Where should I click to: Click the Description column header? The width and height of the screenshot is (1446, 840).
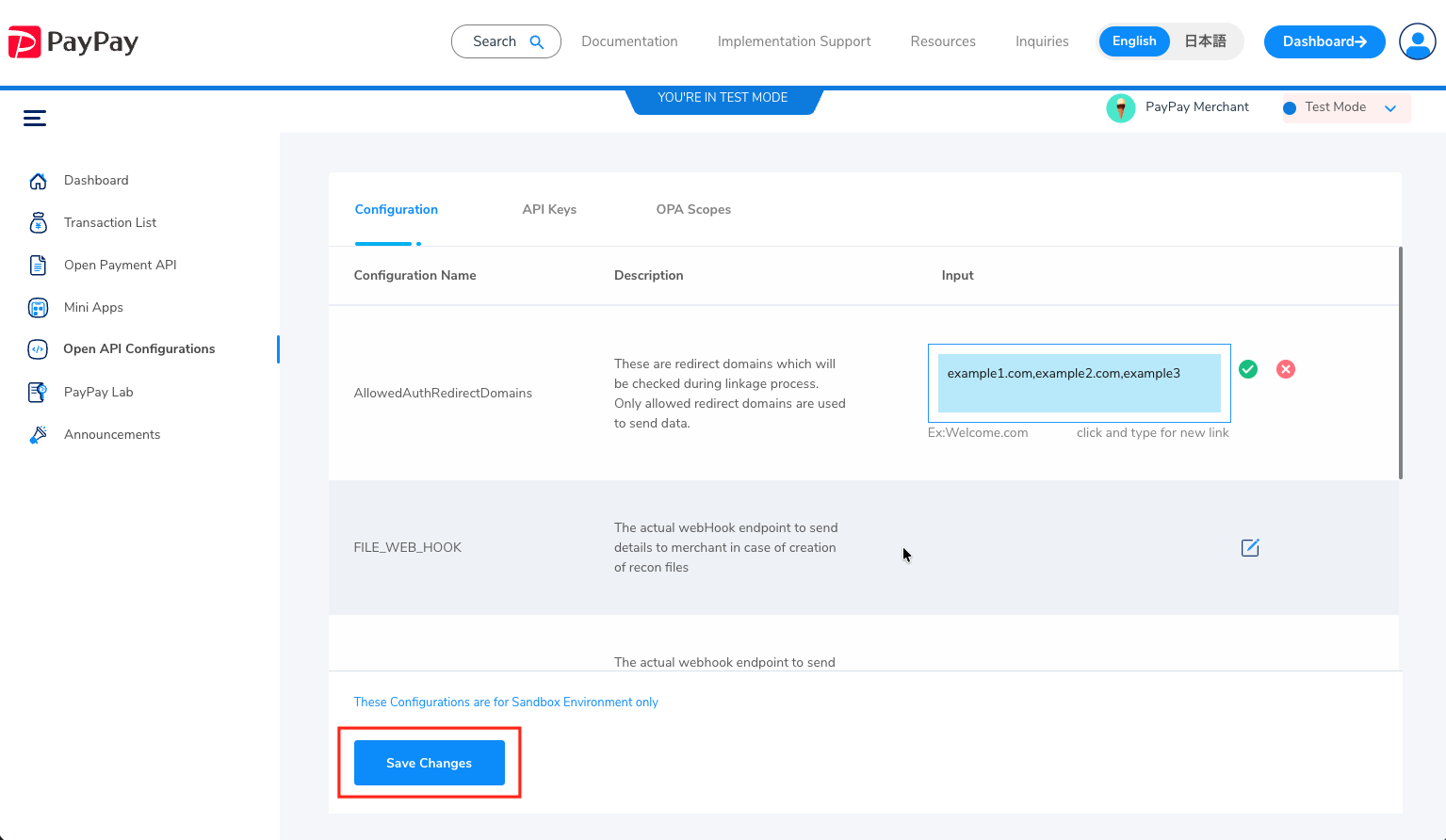[649, 276]
